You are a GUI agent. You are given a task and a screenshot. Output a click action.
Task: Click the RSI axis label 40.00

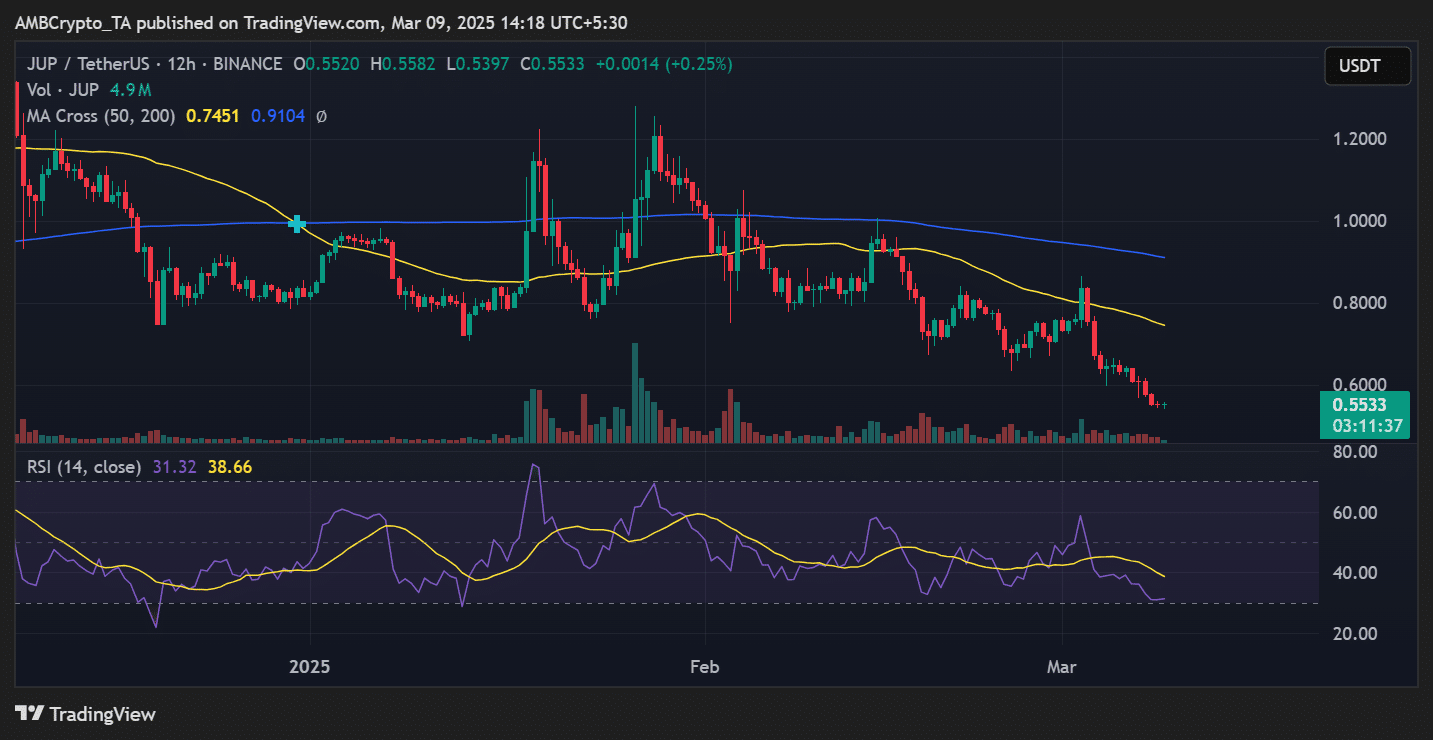point(1356,573)
